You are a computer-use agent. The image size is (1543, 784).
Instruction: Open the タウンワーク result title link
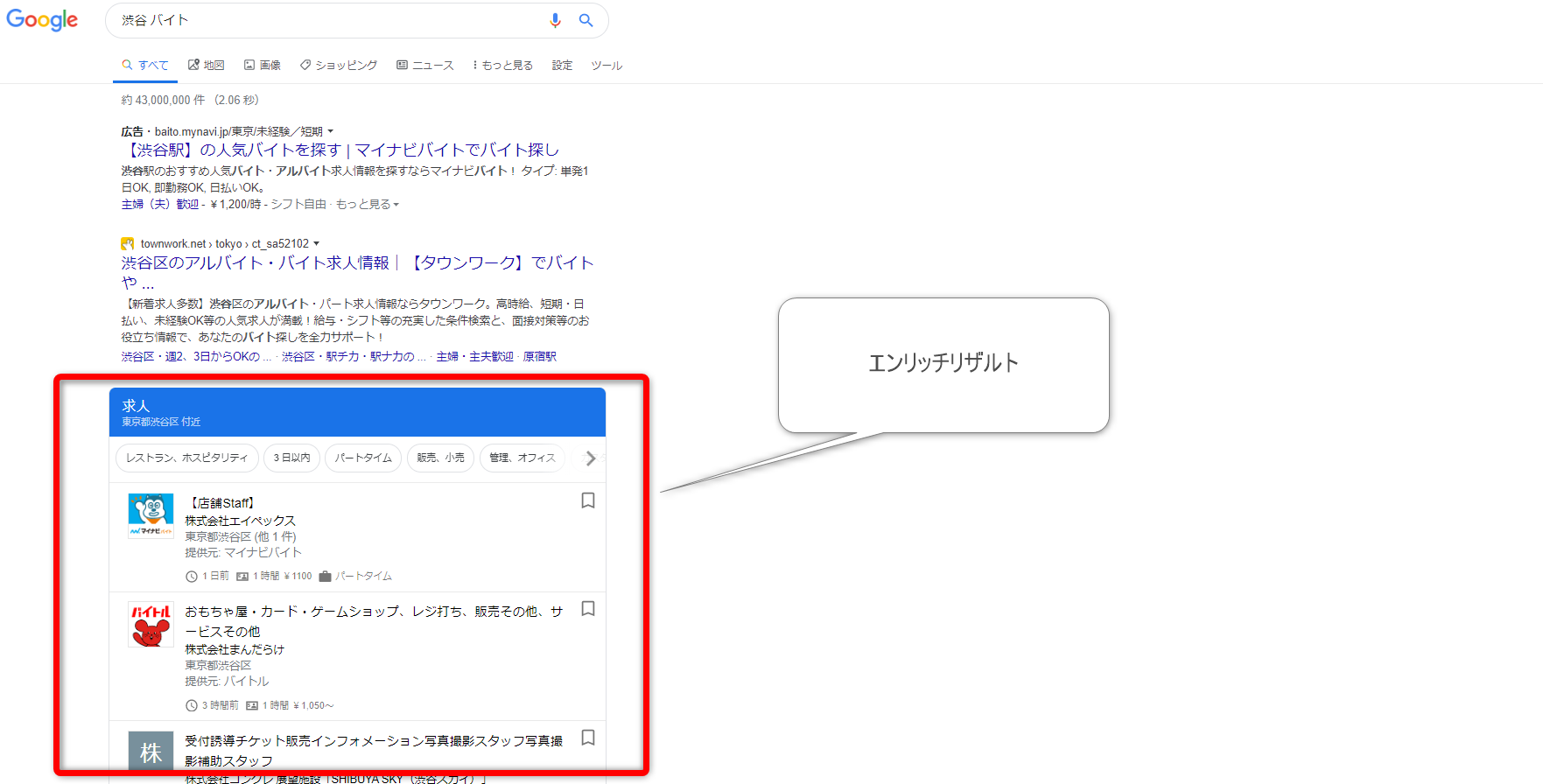point(357,272)
